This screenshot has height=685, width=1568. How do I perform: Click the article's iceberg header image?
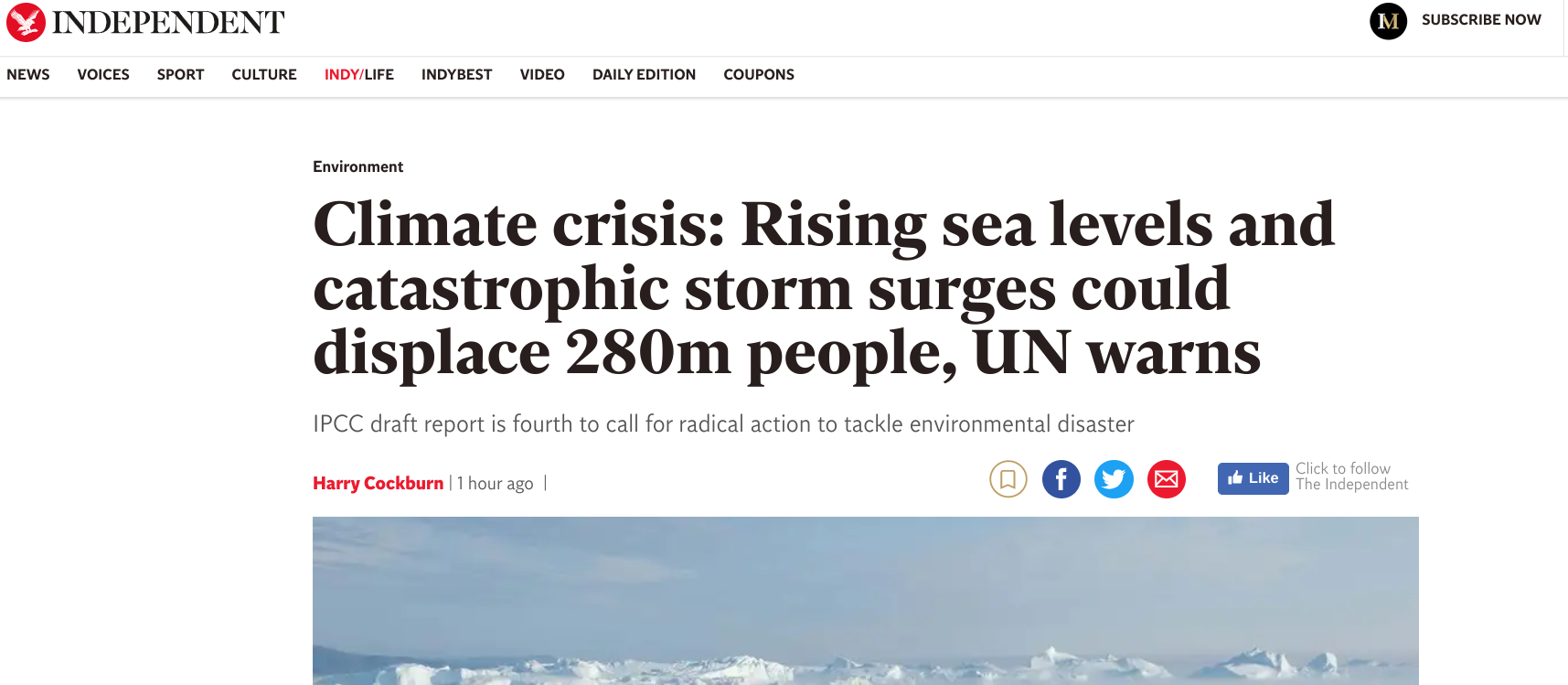[x=866, y=601]
